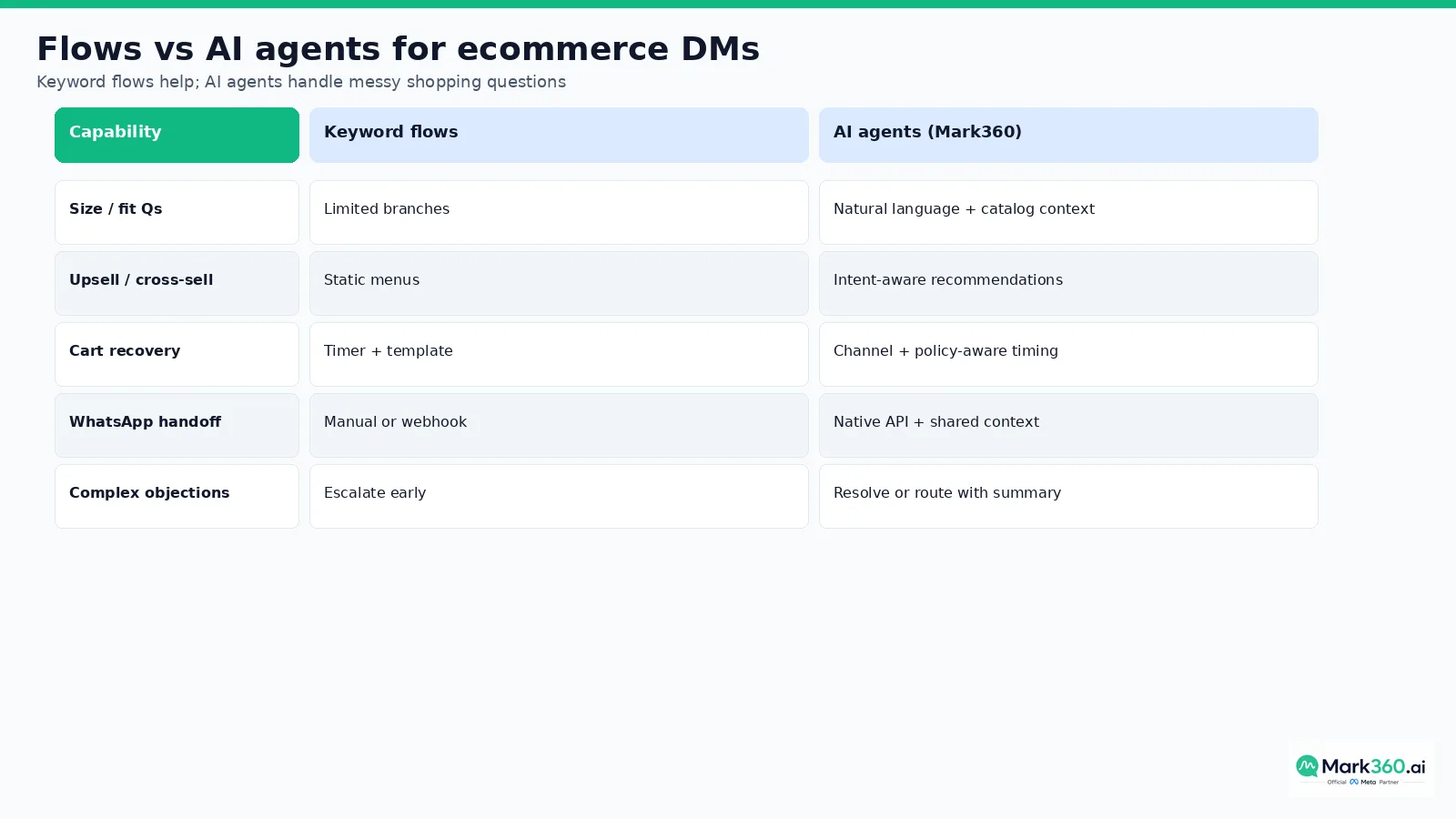The height and width of the screenshot is (819, 1456).
Task: Click the Size / fit Qs row label
Action: [177, 212]
